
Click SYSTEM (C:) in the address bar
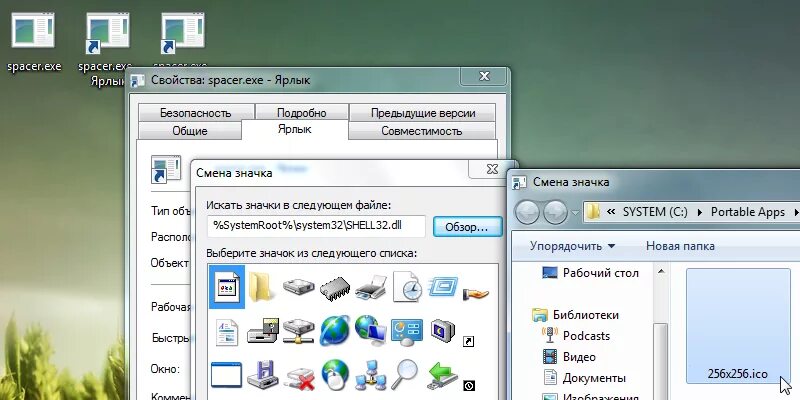655,212
